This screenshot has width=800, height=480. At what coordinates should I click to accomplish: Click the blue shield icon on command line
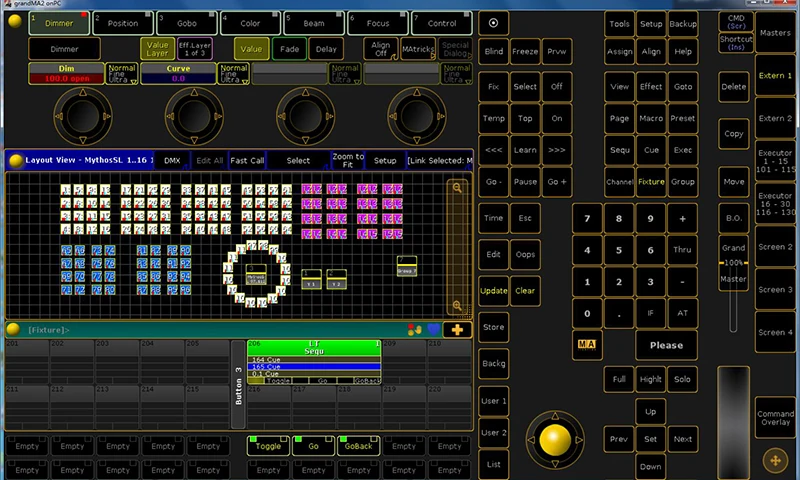tap(433, 329)
